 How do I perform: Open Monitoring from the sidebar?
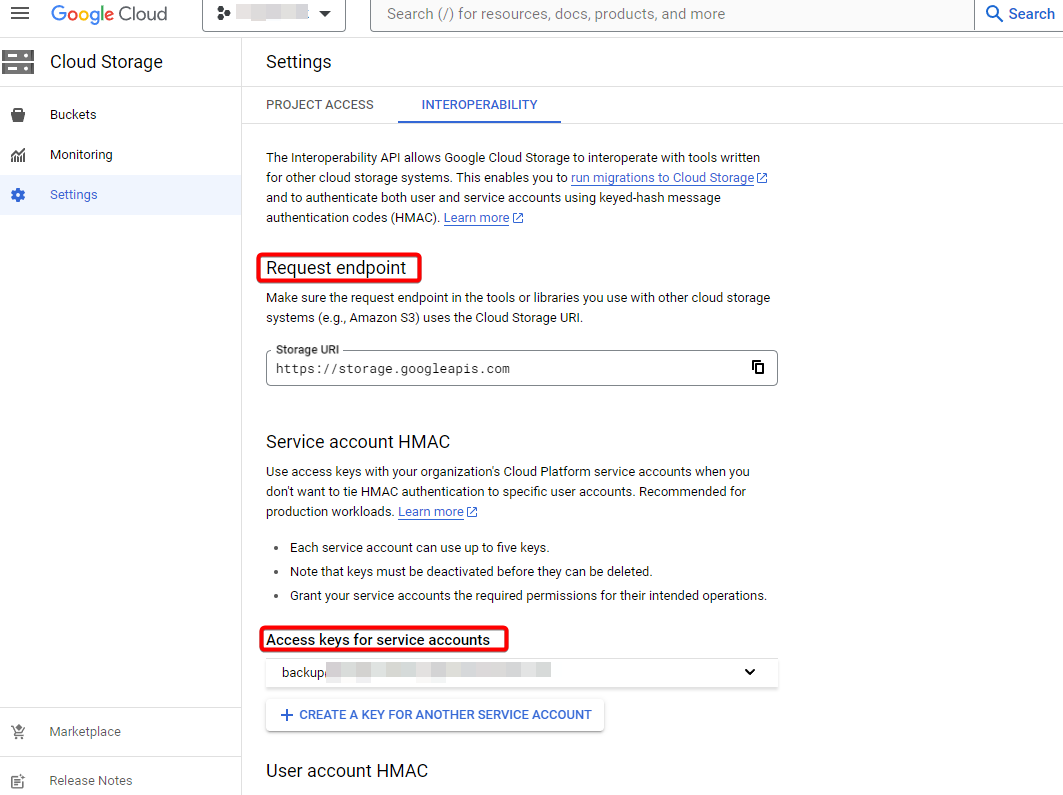pyautogui.click(x=18, y=154)
